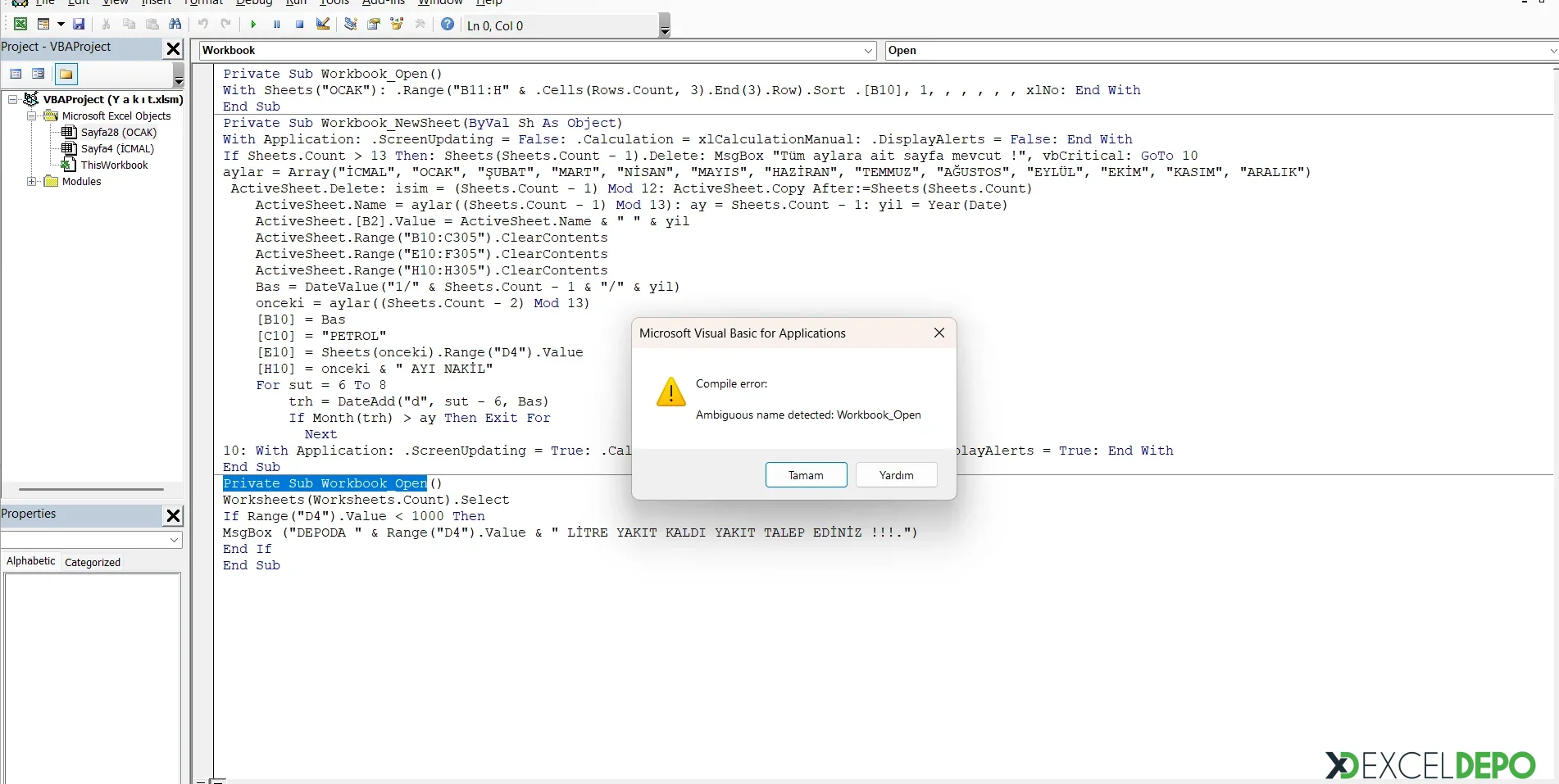Viewport: 1559px width, 784px height.
Task: Switch to the Categorized properties tab
Action: [93, 562]
